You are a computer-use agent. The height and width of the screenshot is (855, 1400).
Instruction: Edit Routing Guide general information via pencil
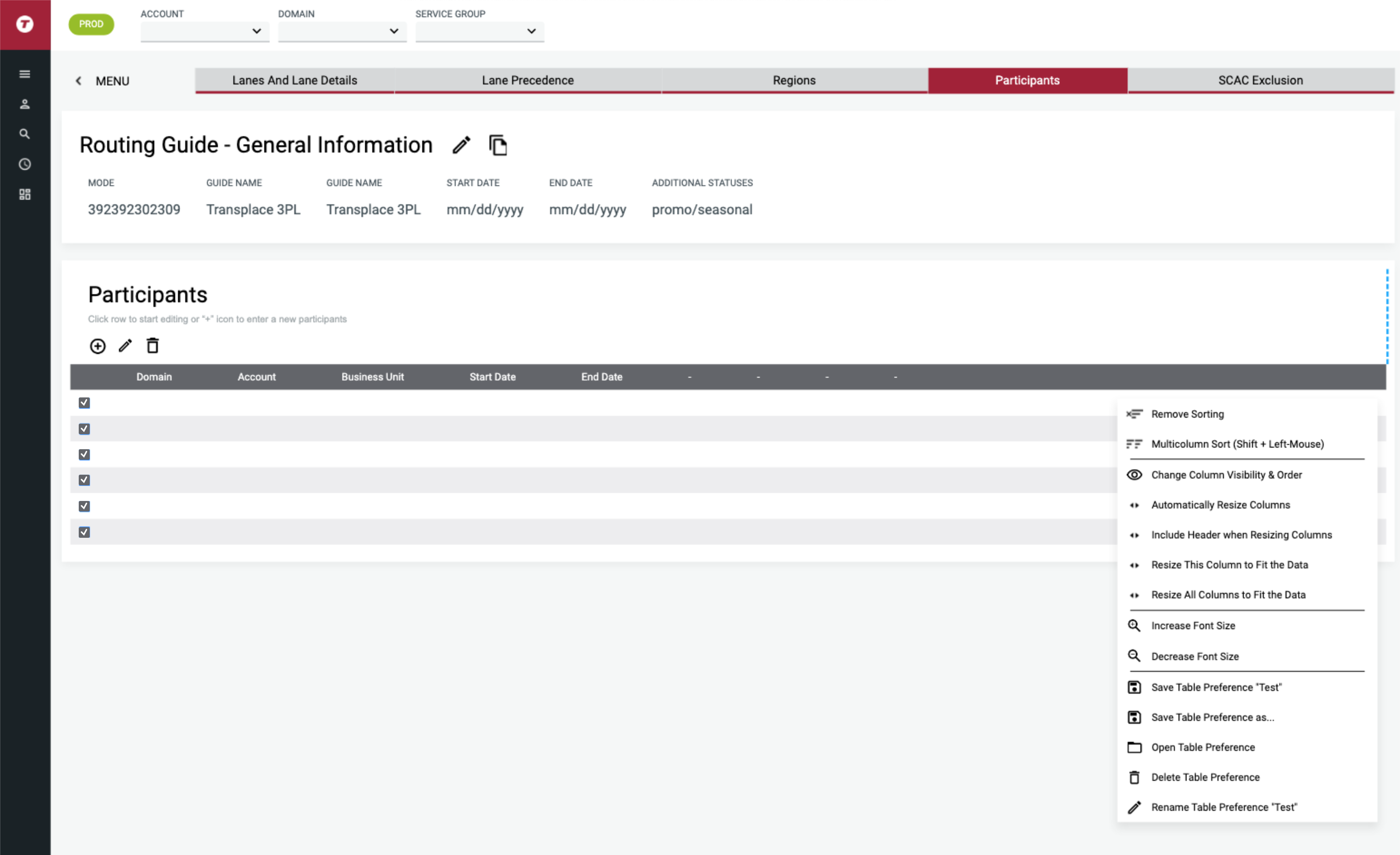[461, 145]
